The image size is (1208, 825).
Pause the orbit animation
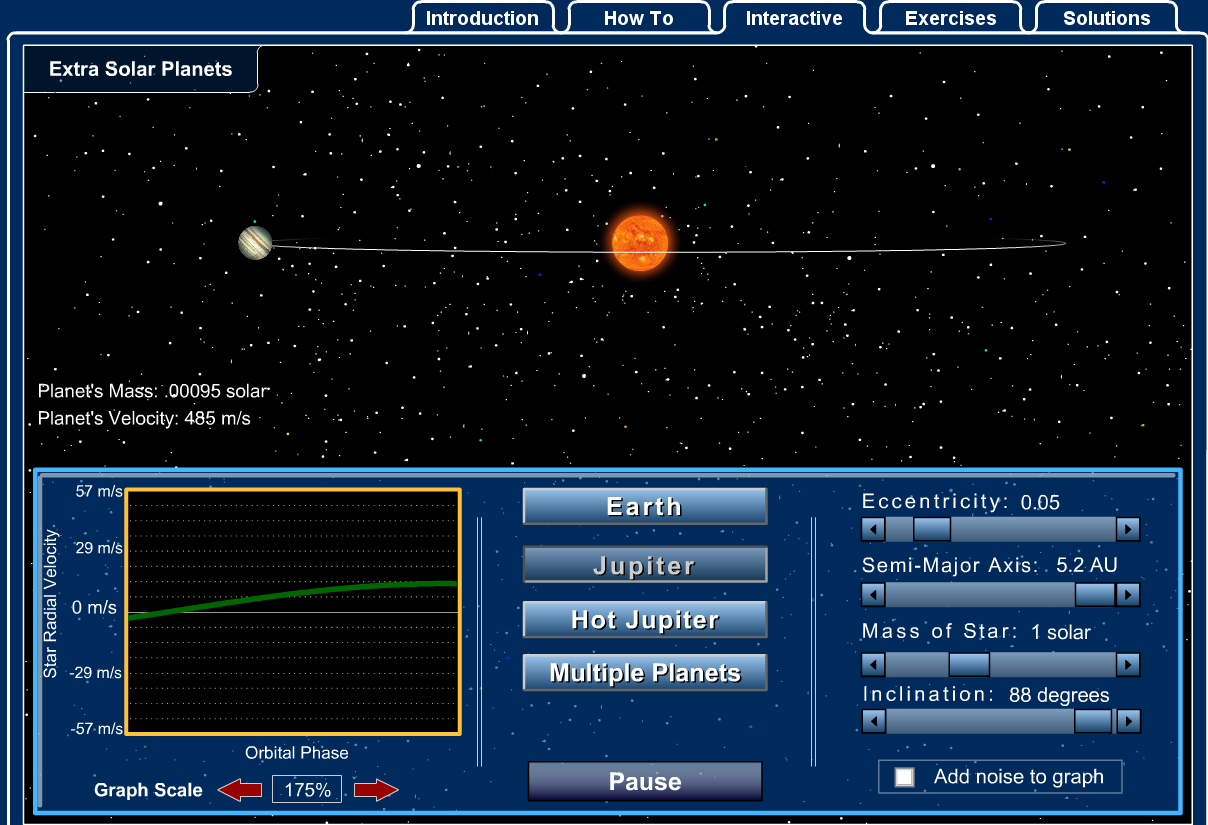644,782
